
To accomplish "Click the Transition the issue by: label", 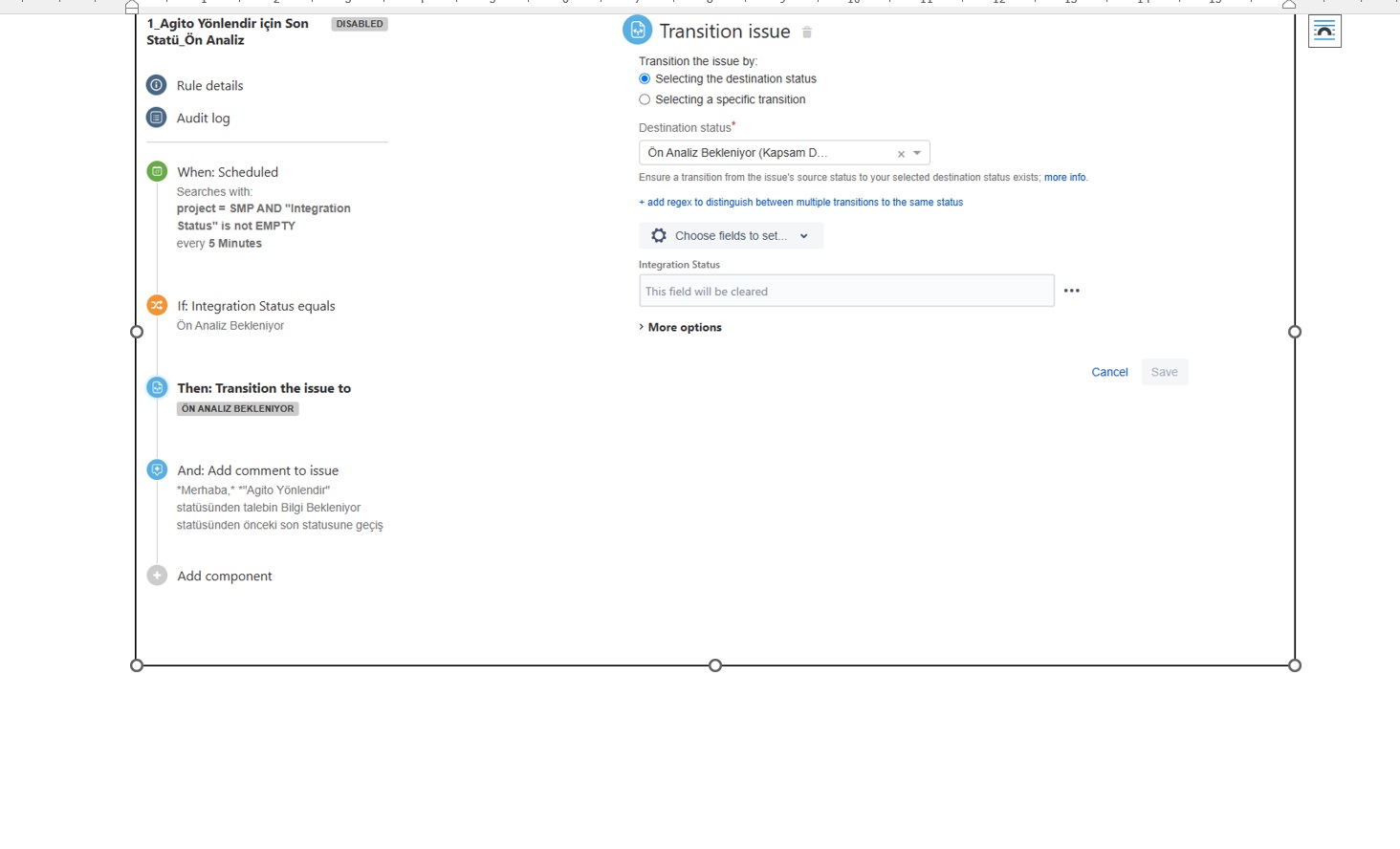I will (698, 61).
